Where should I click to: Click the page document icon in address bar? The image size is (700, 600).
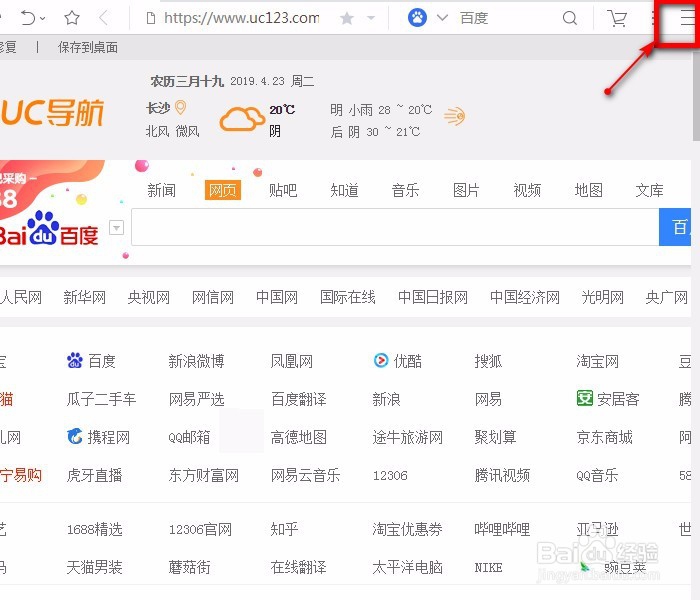(151, 18)
